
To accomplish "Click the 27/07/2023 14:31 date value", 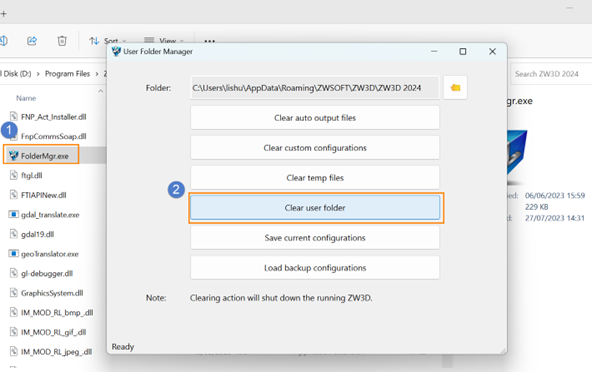I will click(555, 218).
